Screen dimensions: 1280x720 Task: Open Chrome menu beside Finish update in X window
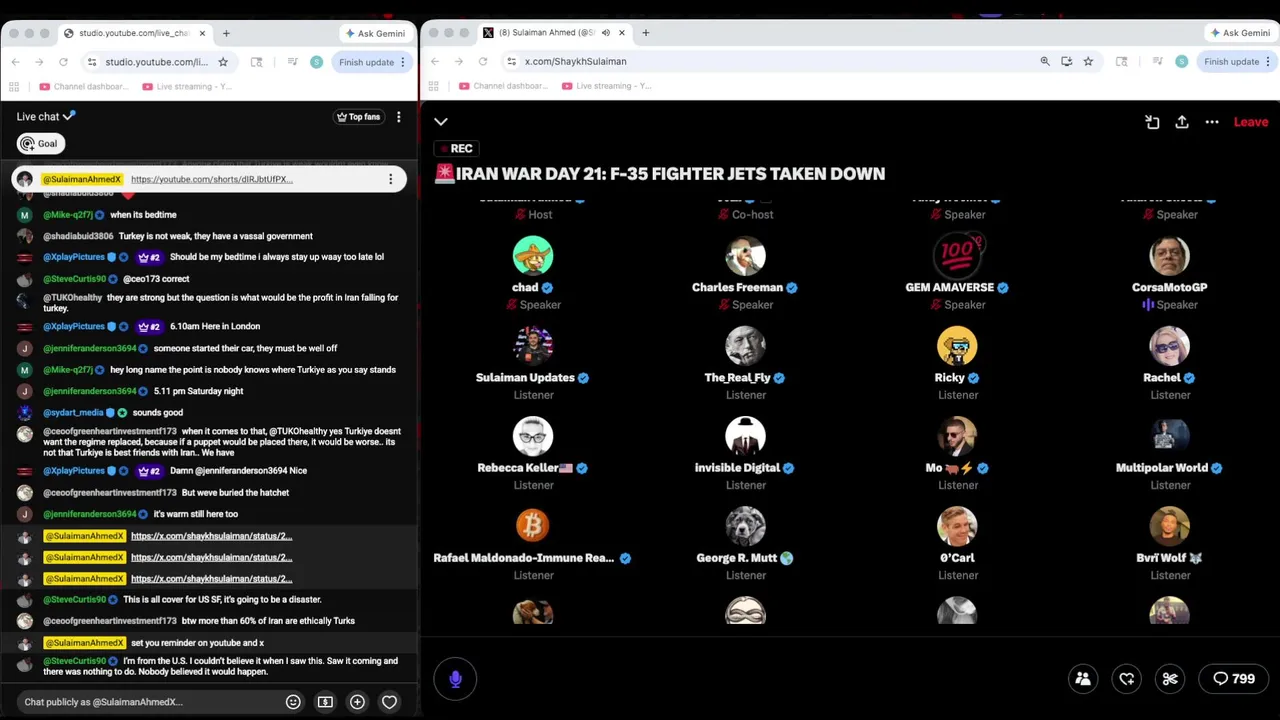(x=1268, y=62)
